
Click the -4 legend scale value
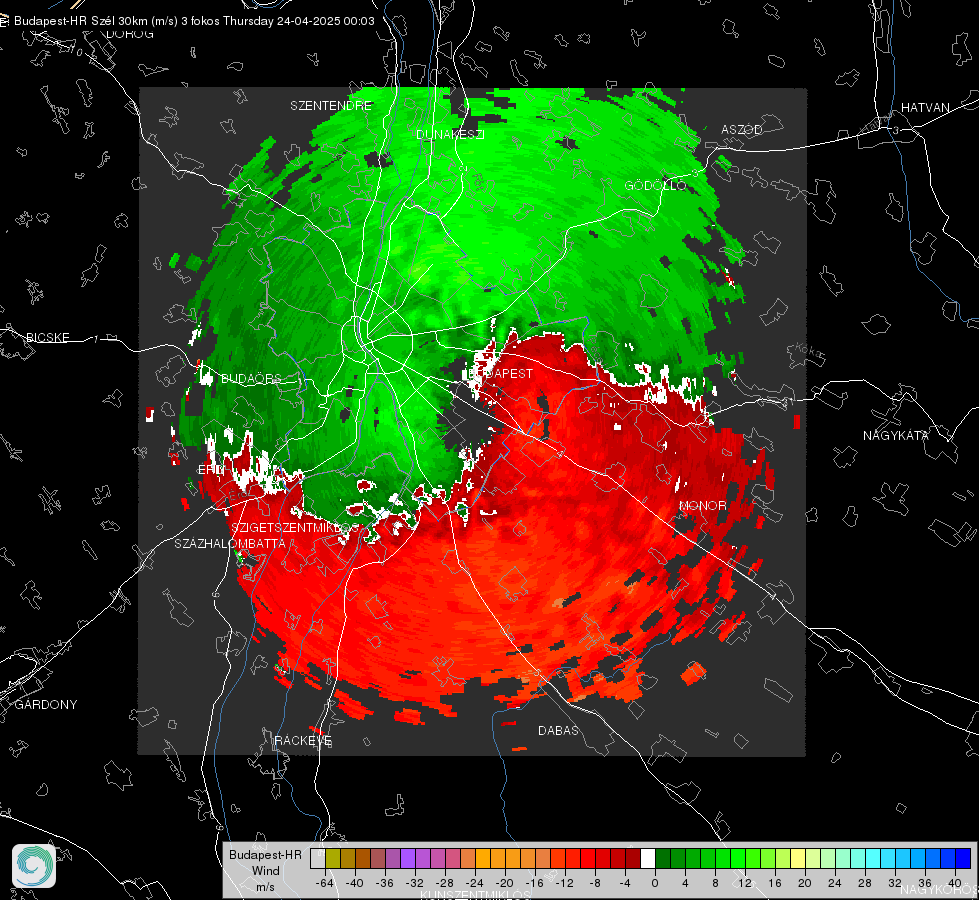624,883
